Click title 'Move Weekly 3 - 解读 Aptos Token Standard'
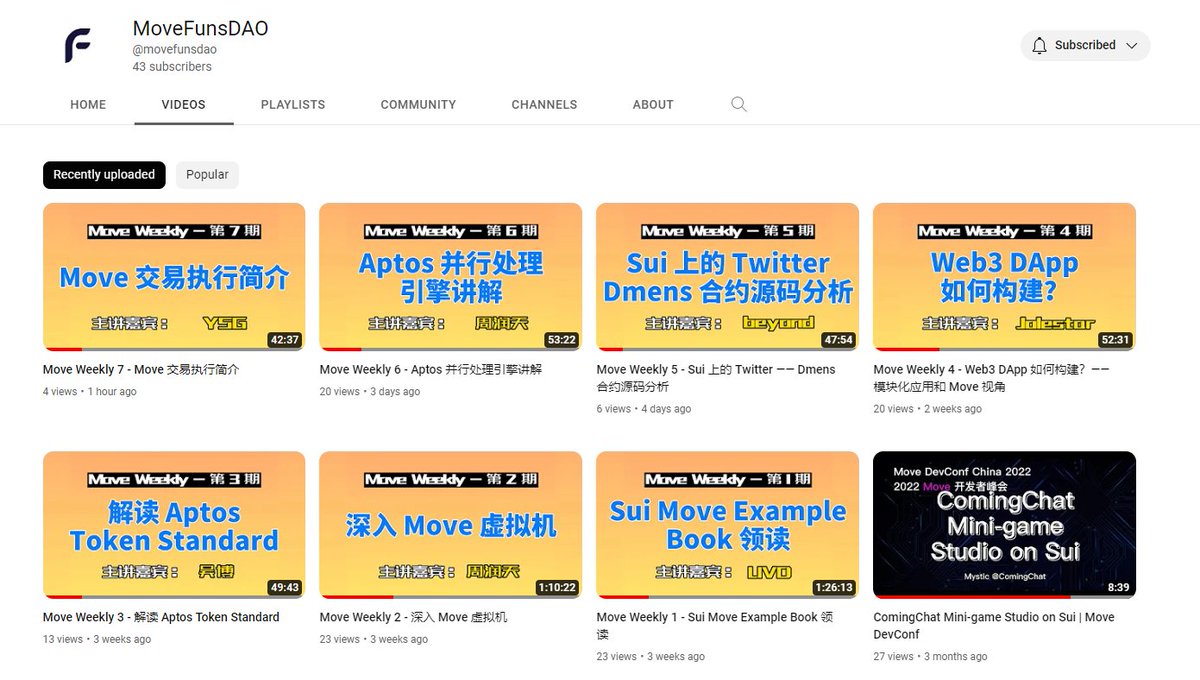The height and width of the screenshot is (680, 1200). 161,618
